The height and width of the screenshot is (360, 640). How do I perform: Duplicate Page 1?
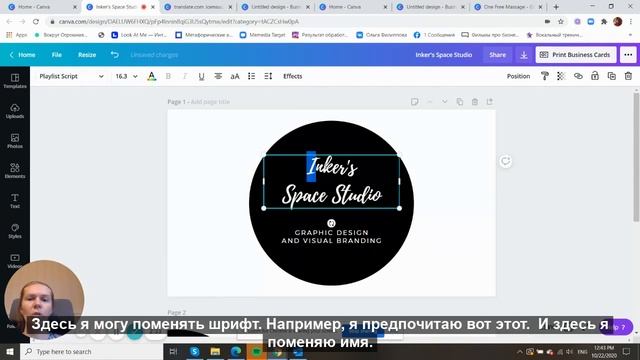[x=460, y=102]
